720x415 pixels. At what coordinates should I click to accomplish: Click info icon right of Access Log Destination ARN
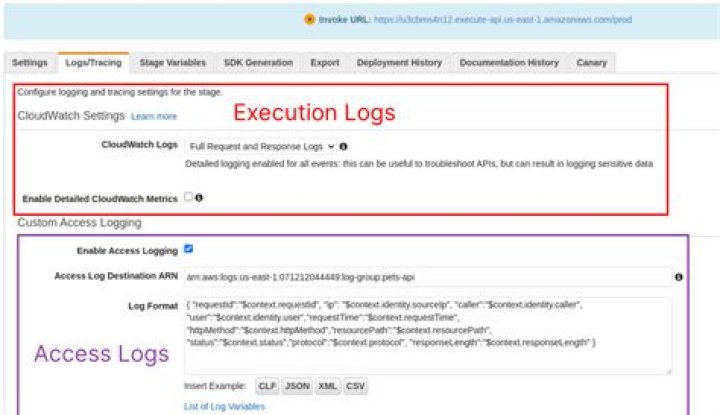click(679, 277)
